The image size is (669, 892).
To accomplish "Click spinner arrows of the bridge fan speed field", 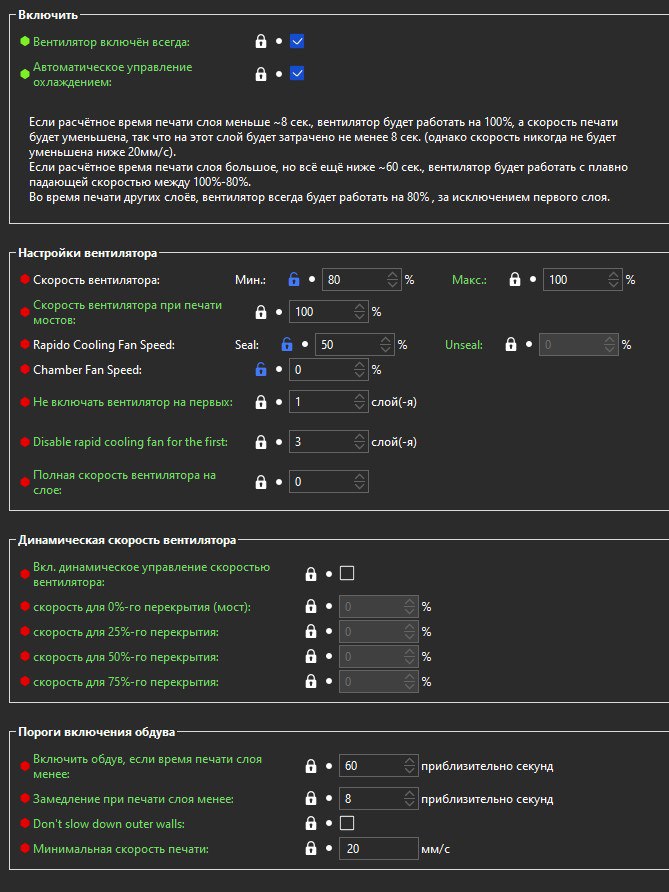I will [360, 312].
